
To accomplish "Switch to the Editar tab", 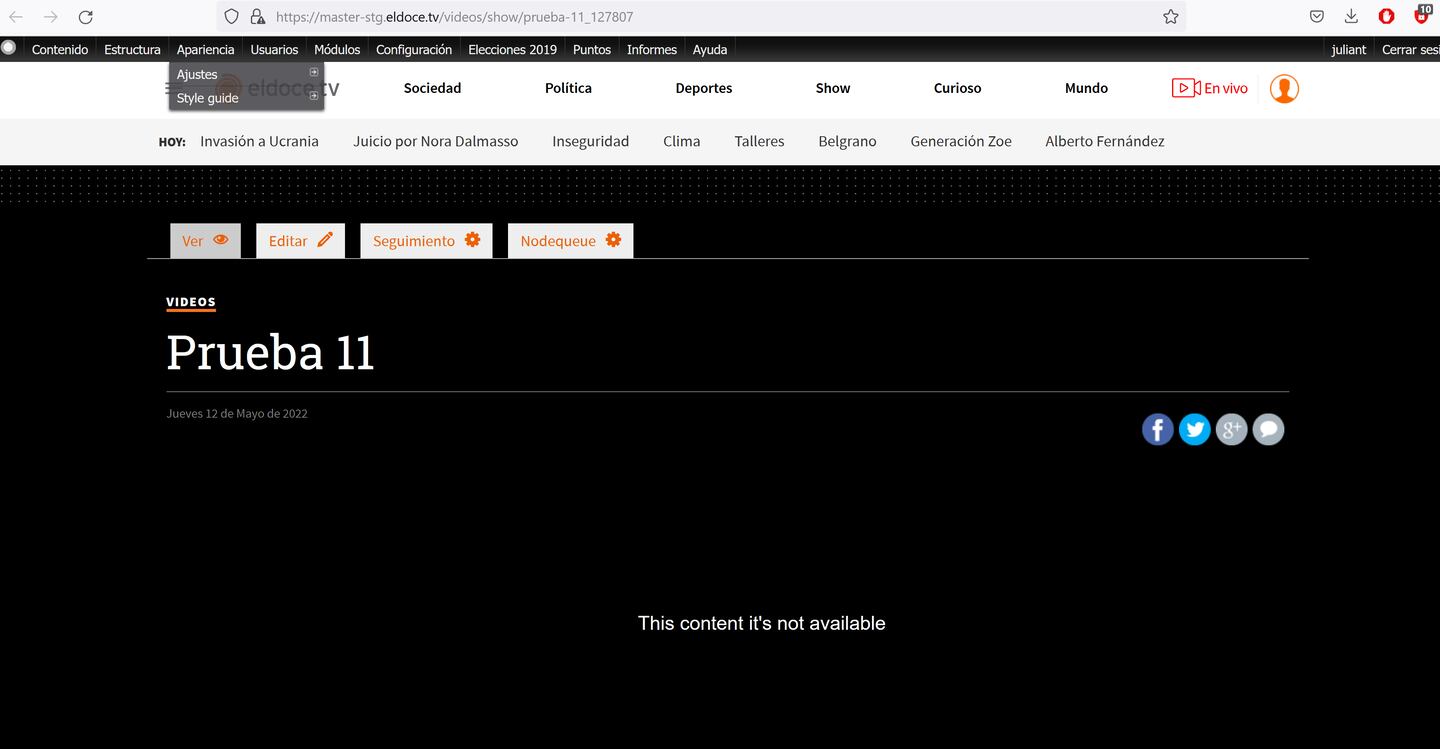I will coord(300,241).
